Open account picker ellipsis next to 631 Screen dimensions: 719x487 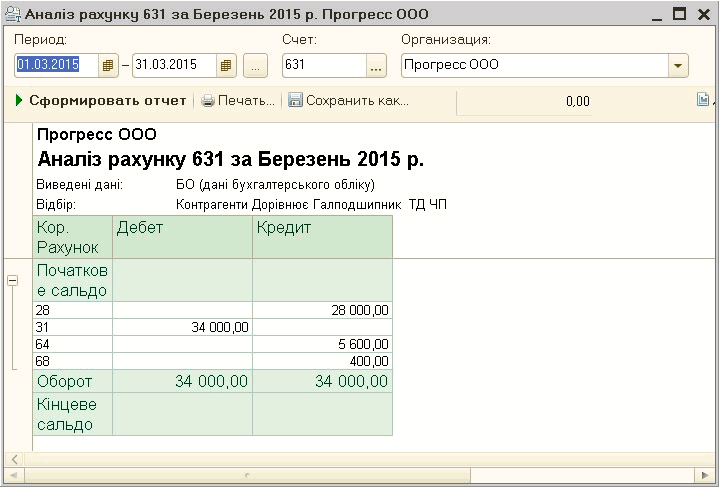click(x=376, y=66)
